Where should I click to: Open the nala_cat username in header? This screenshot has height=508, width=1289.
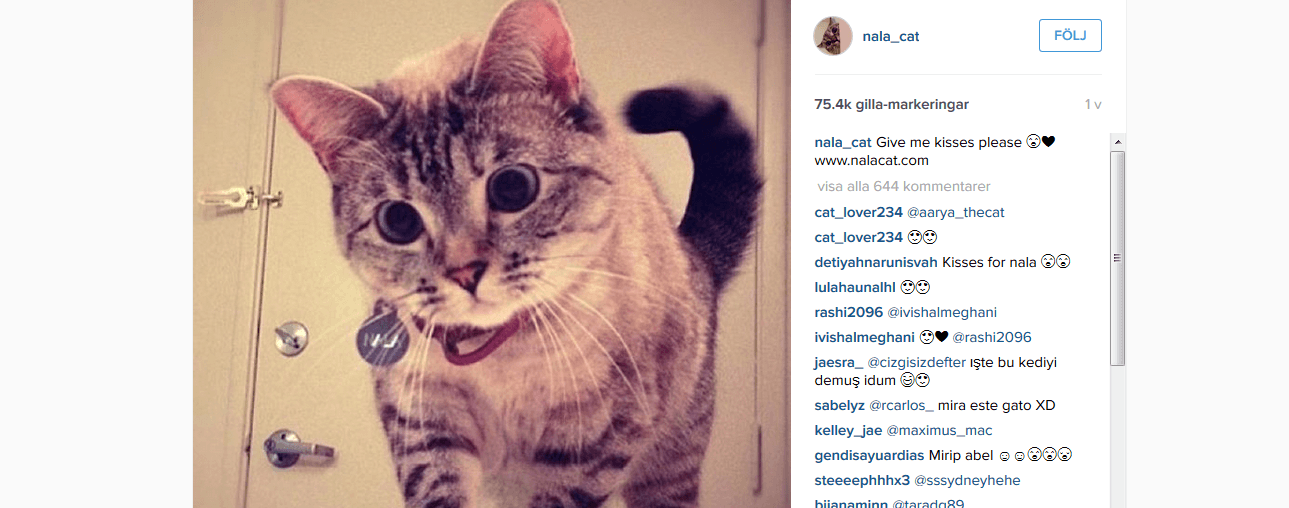click(x=890, y=36)
